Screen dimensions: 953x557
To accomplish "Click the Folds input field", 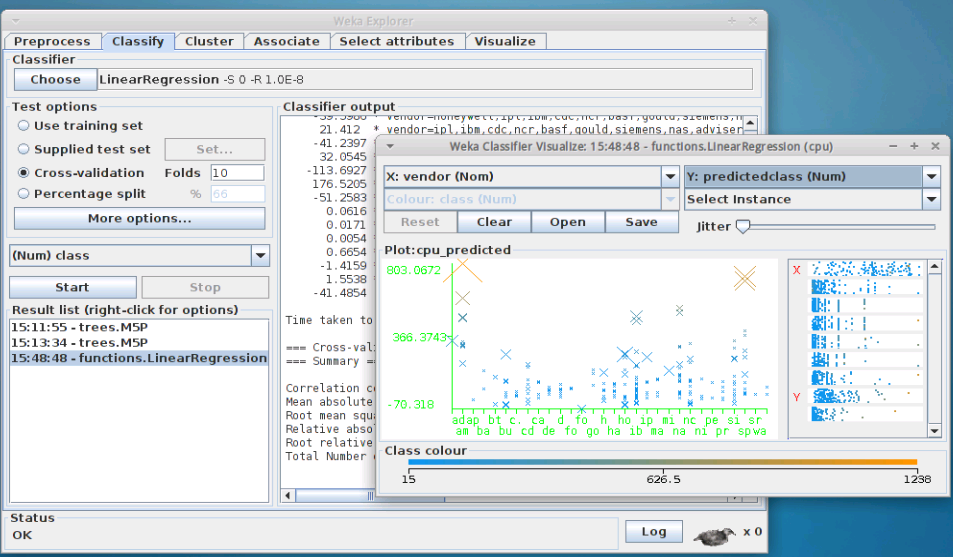I will coord(238,173).
